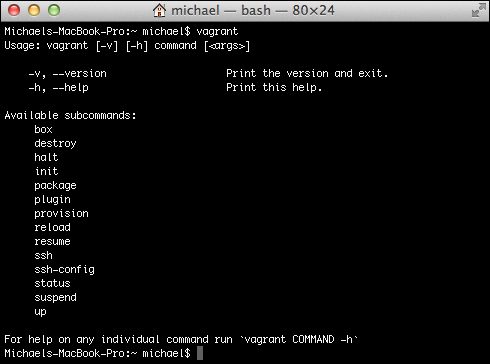This screenshot has height=364, width=490.
Task: Click the 'plugin' subcommand text
Action: click(52, 200)
